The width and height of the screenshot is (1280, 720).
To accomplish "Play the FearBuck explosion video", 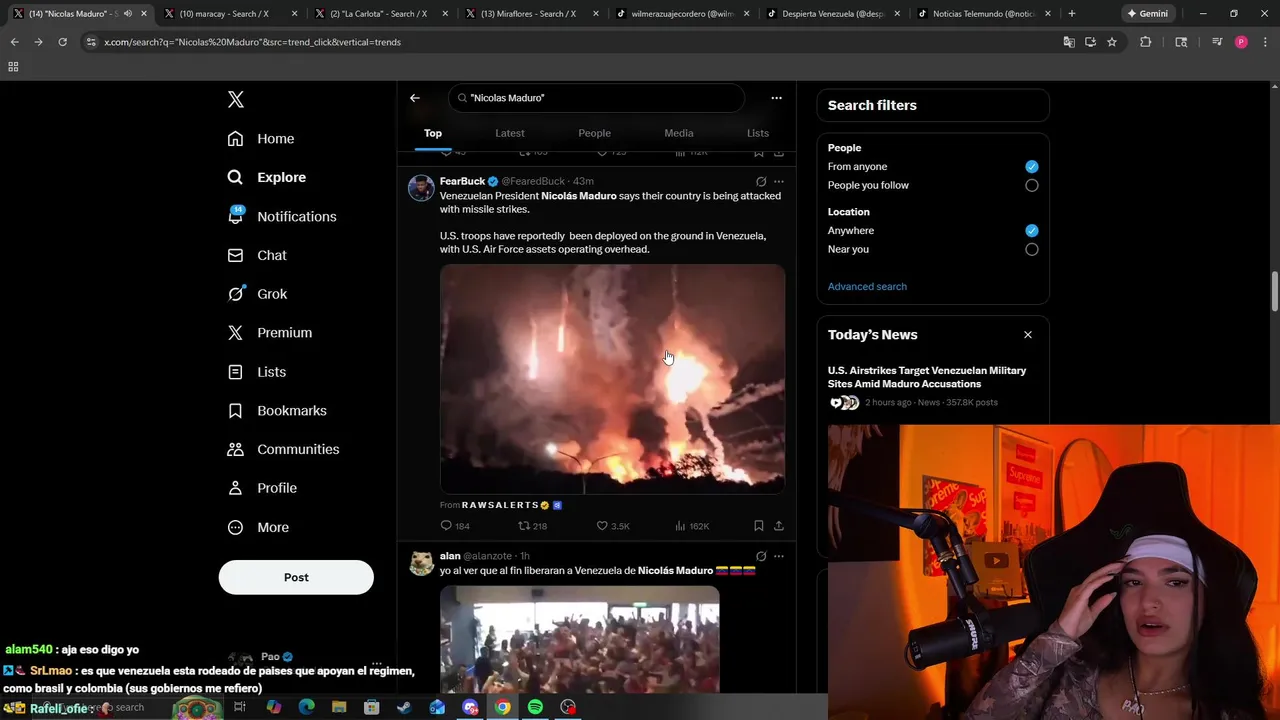I will point(612,379).
